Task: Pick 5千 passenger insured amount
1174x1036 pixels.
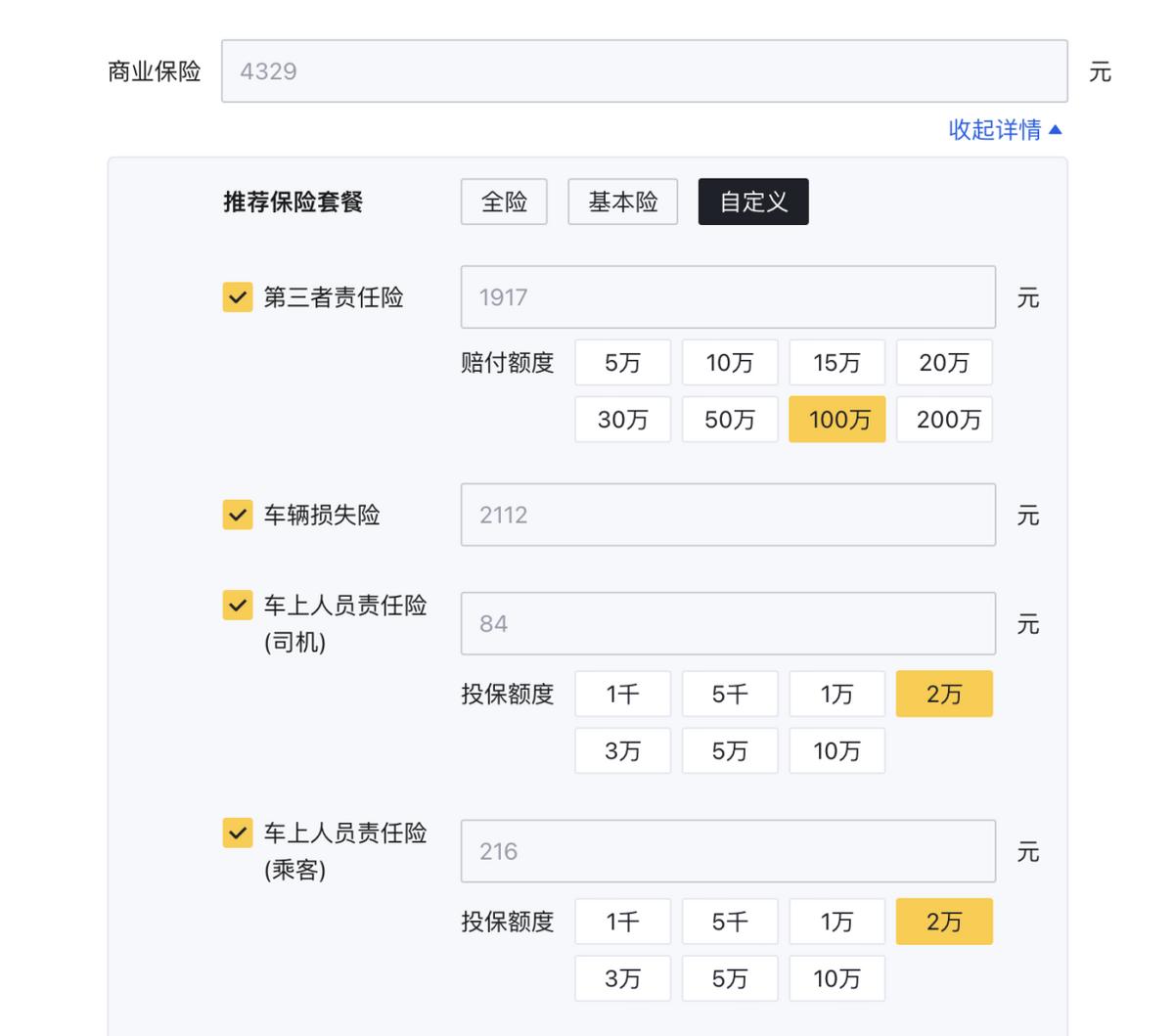Action: tap(730, 921)
